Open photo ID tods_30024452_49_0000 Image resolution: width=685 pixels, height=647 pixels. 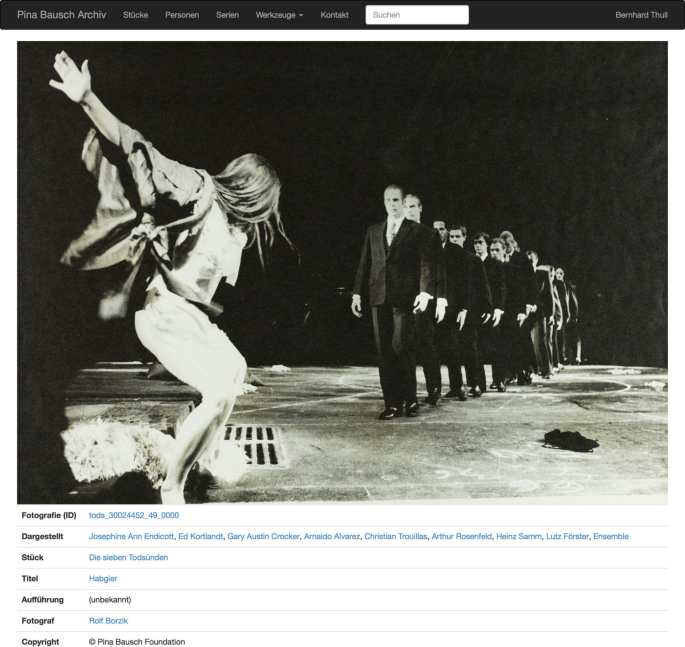pyautogui.click(x=134, y=516)
